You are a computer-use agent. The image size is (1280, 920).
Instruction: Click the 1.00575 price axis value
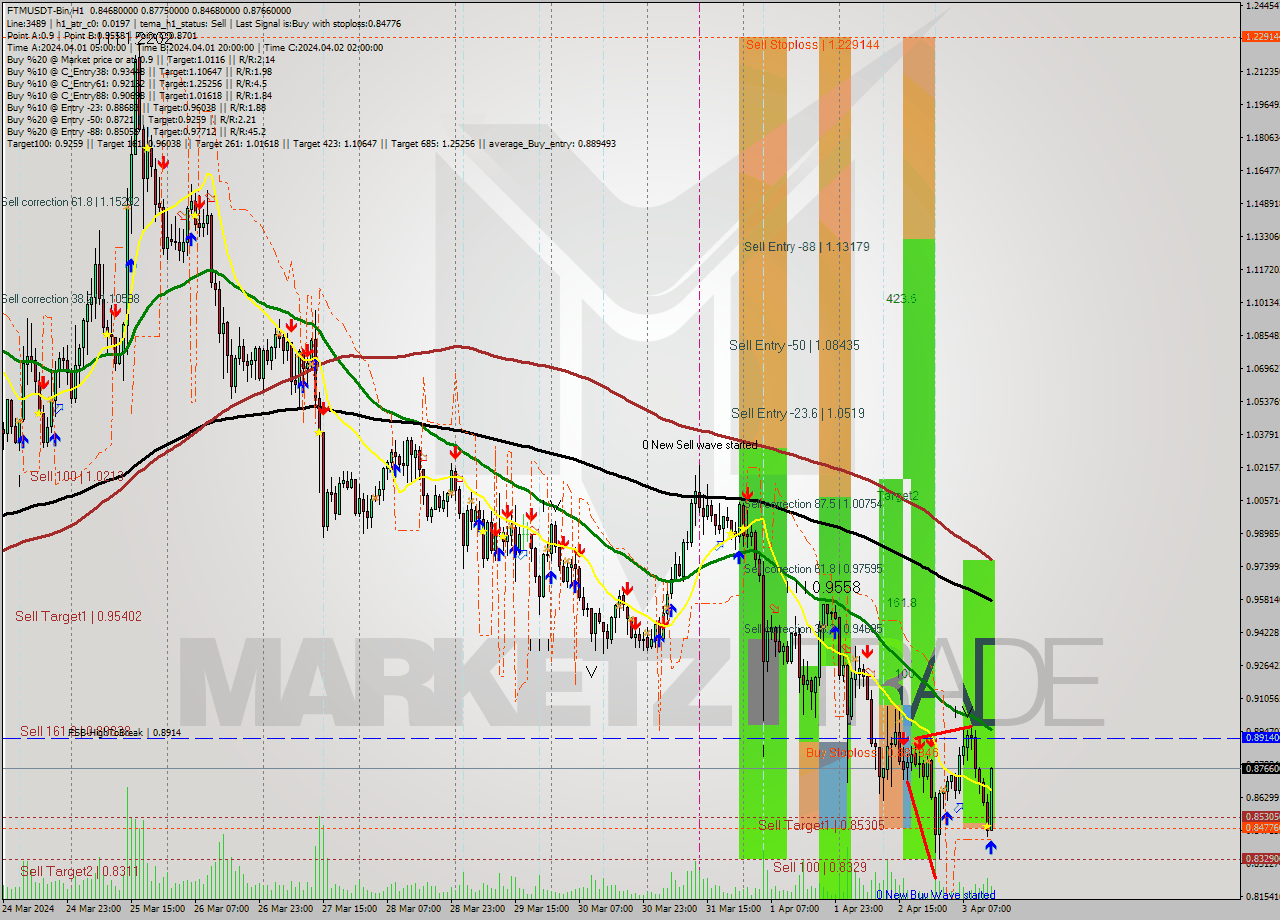(x=1262, y=500)
